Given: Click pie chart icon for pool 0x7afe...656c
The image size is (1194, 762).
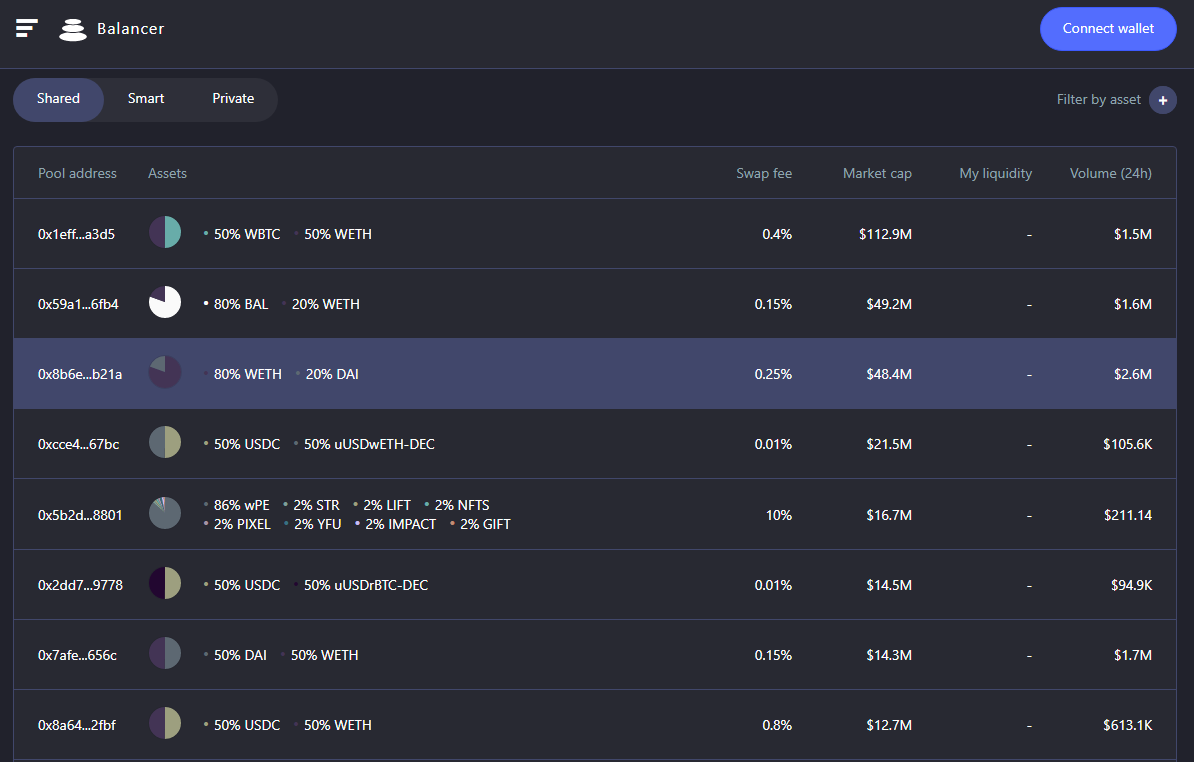Looking at the screenshot, I should pos(164,654).
